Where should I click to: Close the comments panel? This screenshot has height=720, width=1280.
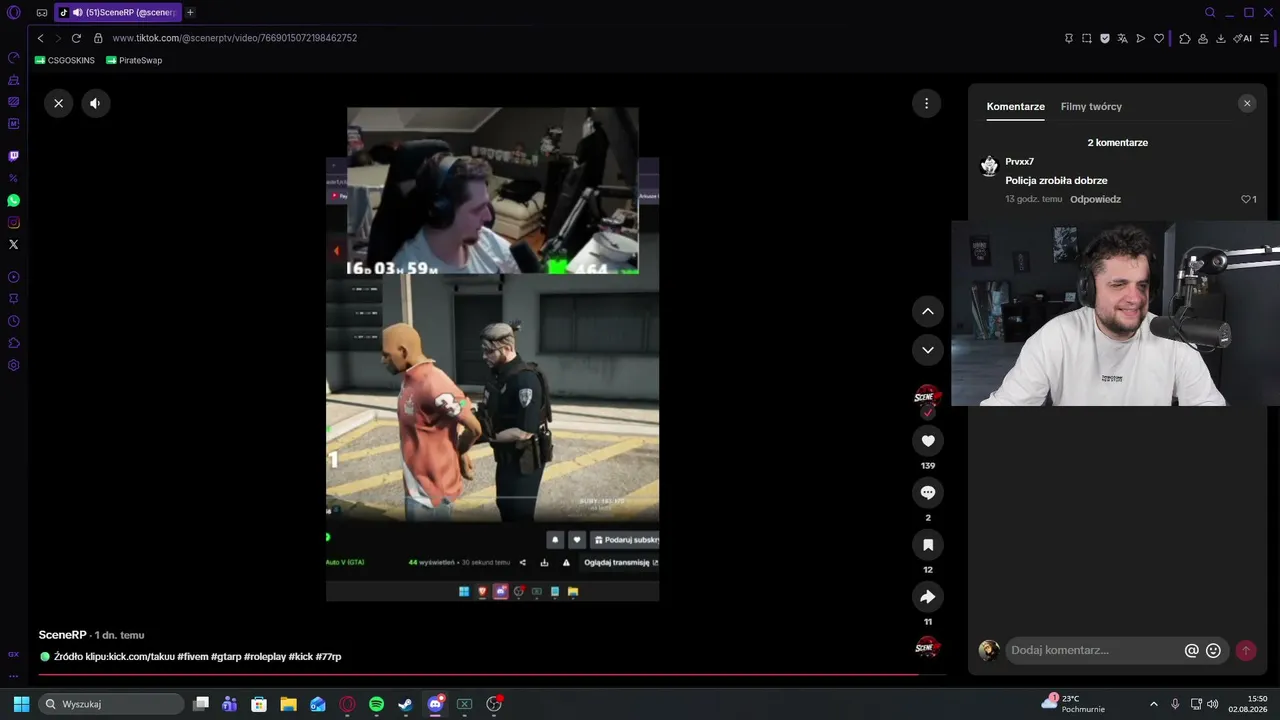click(x=1246, y=103)
